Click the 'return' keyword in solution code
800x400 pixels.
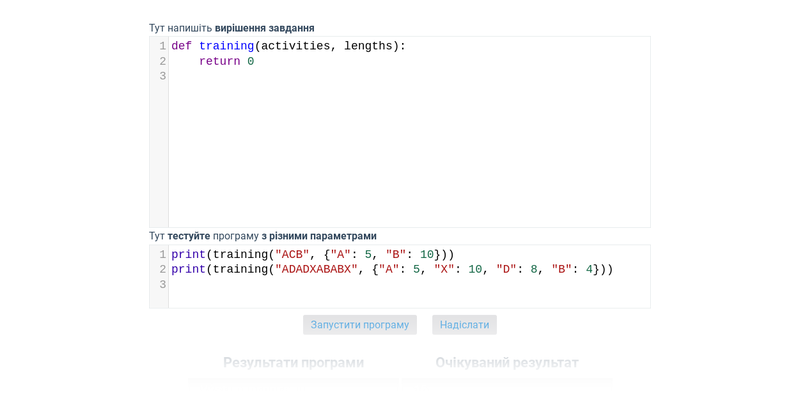click(x=219, y=62)
